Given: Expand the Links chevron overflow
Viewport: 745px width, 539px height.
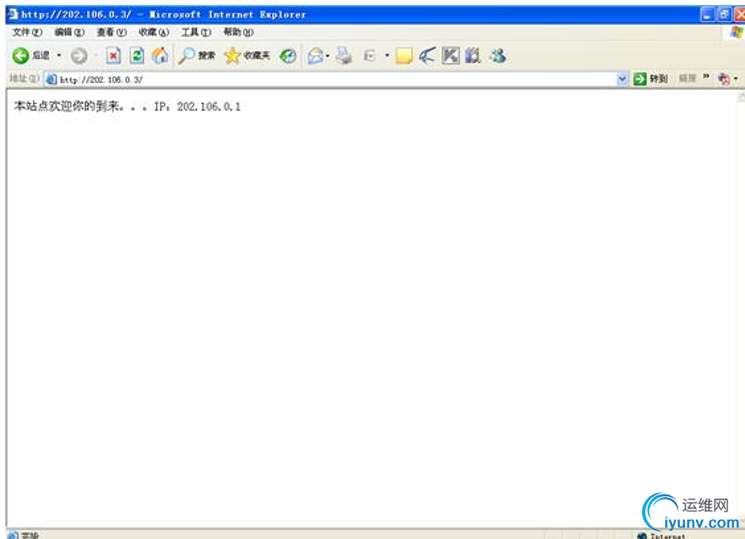Looking at the screenshot, I should point(706,77).
